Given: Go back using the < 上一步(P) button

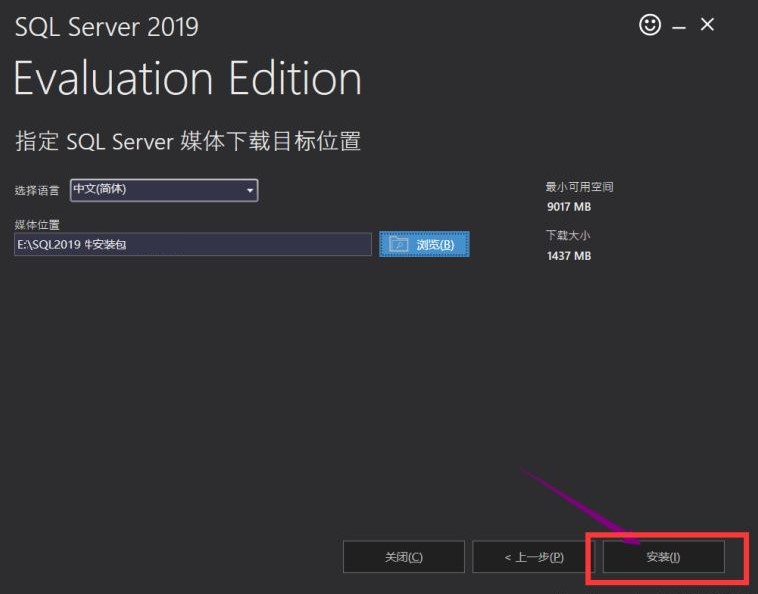Looking at the screenshot, I should (x=533, y=557).
